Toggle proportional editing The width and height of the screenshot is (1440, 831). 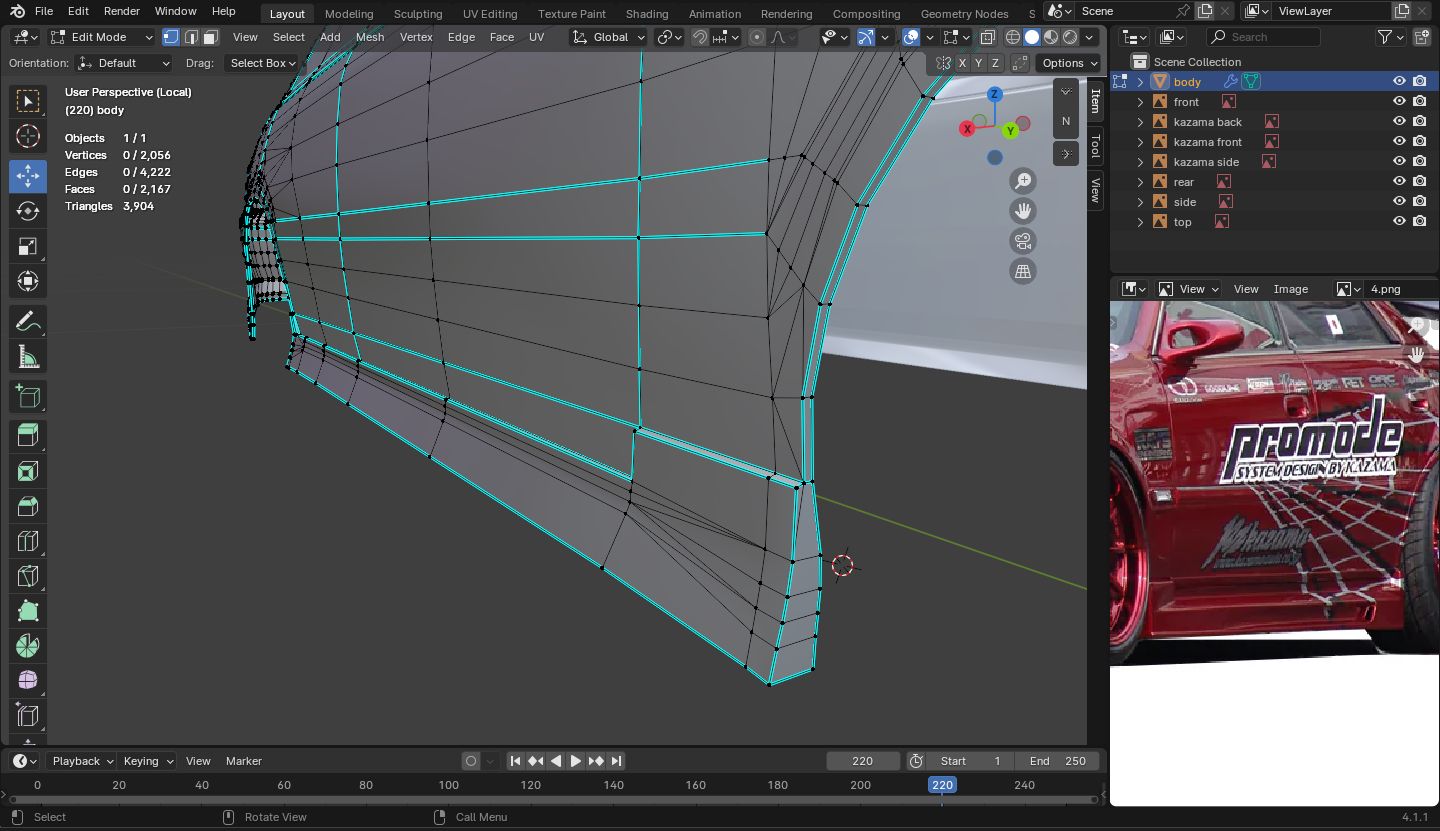[757, 37]
